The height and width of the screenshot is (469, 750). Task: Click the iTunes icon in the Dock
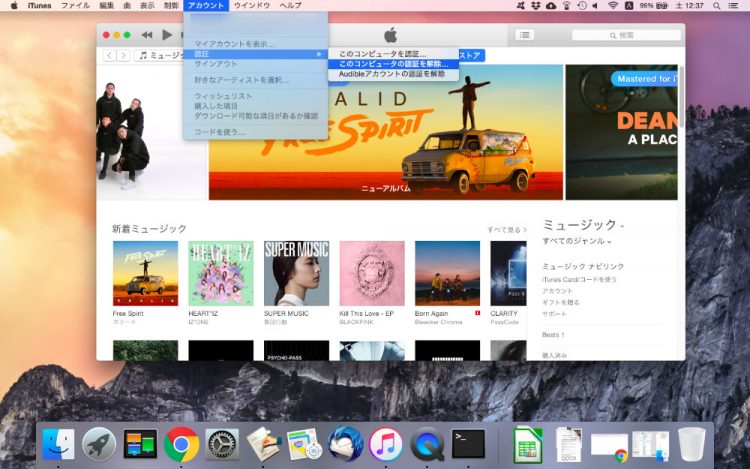tap(386, 445)
